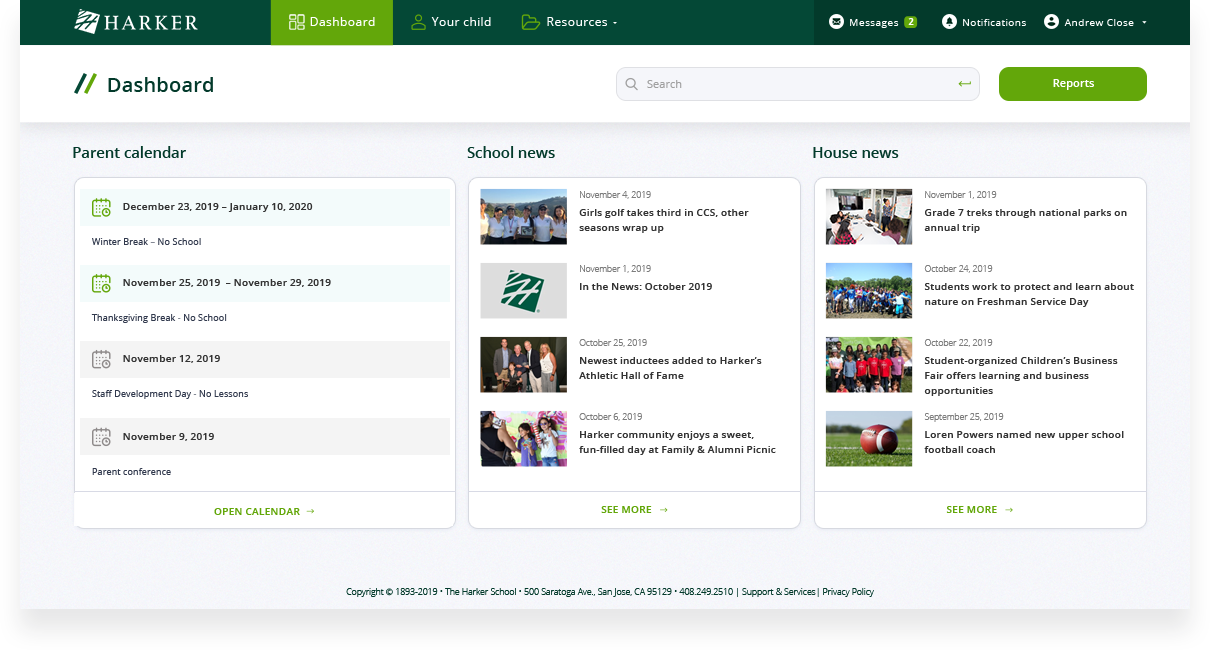Focus the Search input field

pos(798,84)
